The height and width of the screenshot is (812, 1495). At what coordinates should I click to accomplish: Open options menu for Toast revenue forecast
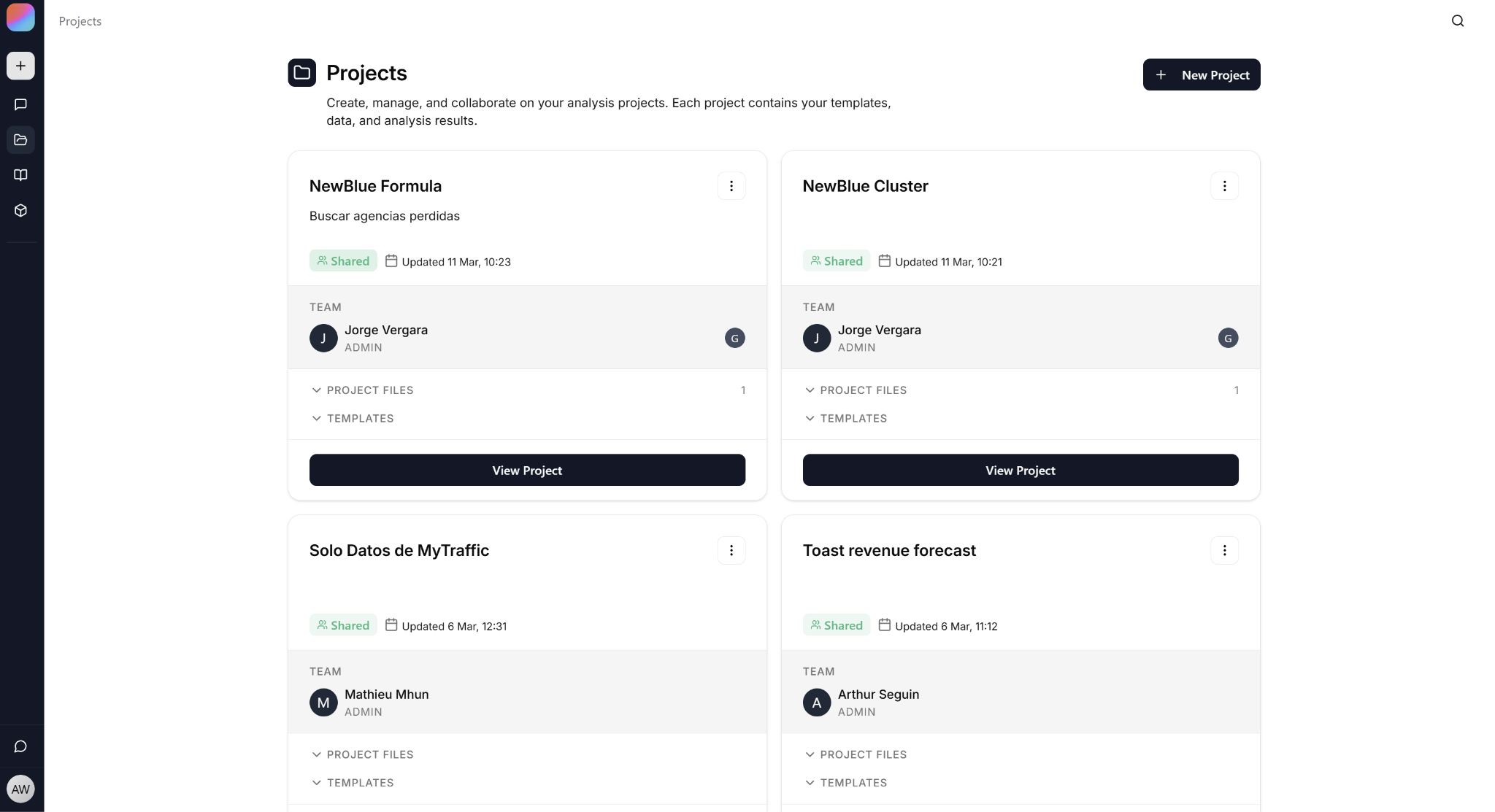click(x=1224, y=550)
